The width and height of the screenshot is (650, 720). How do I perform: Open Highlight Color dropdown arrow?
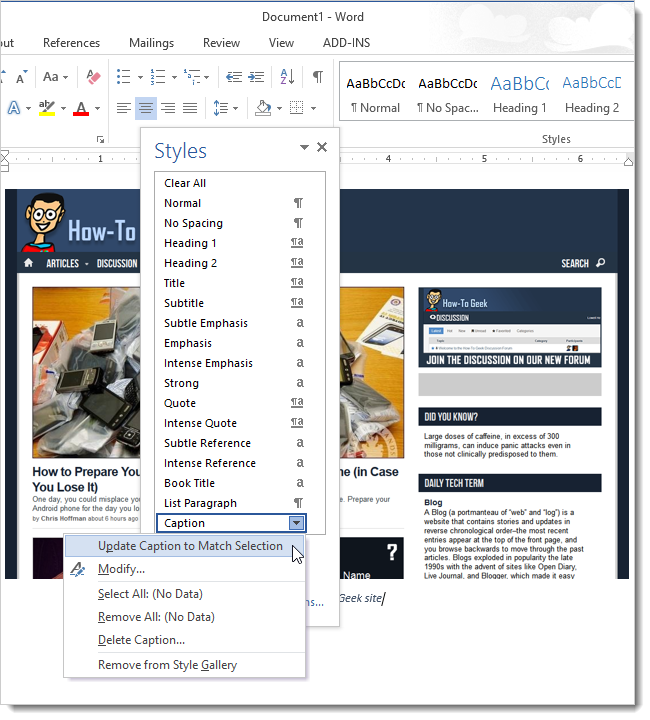pyautogui.click(x=63, y=109)
